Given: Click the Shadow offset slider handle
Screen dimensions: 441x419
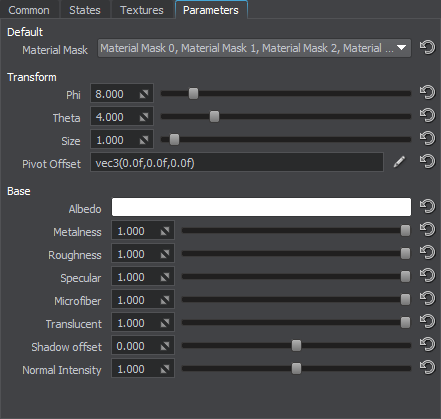Looking at the screenshot, I should pyautogui.click(x=296, y=346).
